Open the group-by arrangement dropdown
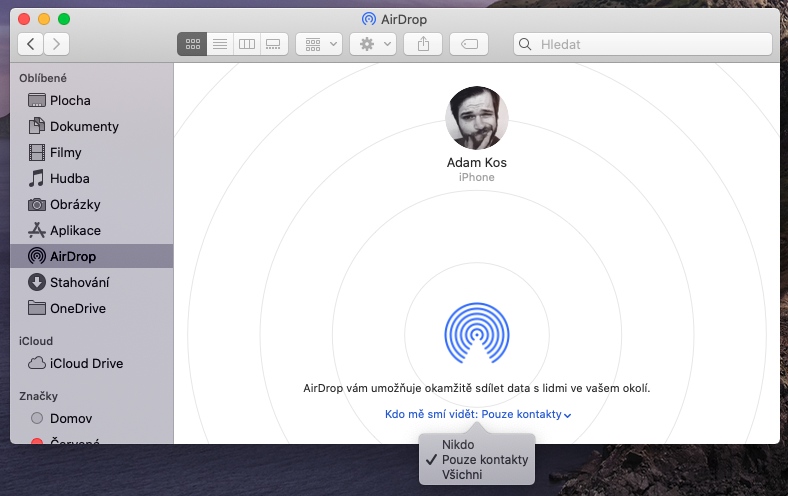Screen dimensions: 788x496 click(320, 44)
